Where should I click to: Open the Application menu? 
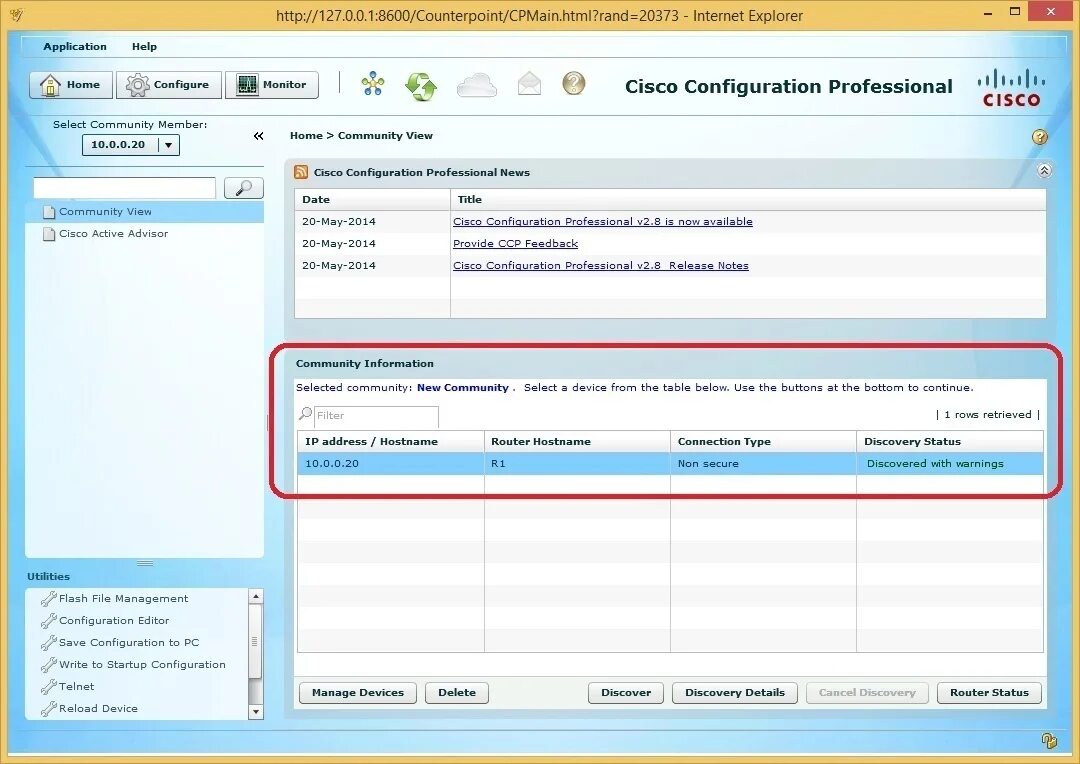click(x=75, y=46)
